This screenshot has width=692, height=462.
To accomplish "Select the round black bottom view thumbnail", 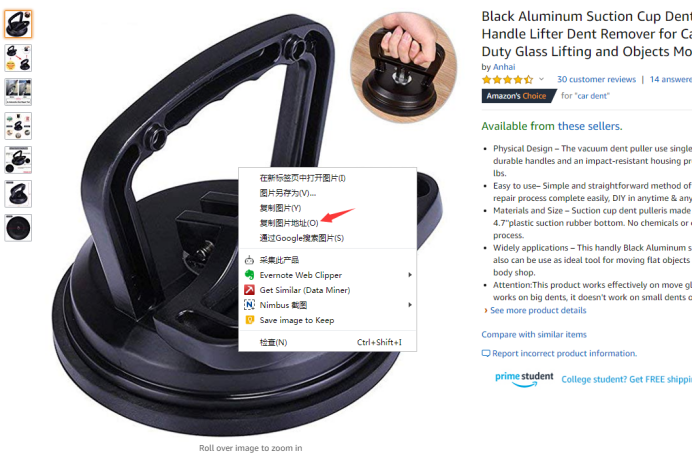I will coord(18,228).
